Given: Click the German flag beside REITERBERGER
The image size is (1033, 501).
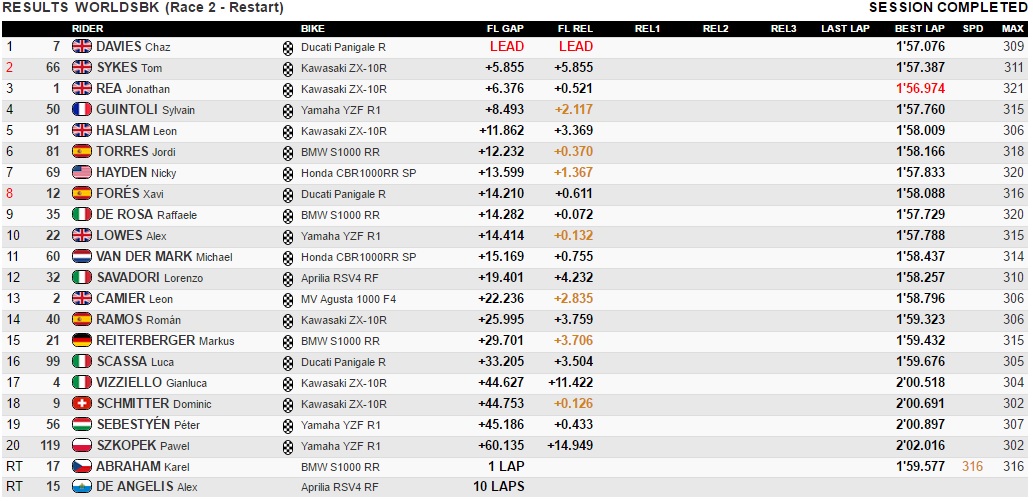Looking at the screenshot, I should [x=82, y=341].
